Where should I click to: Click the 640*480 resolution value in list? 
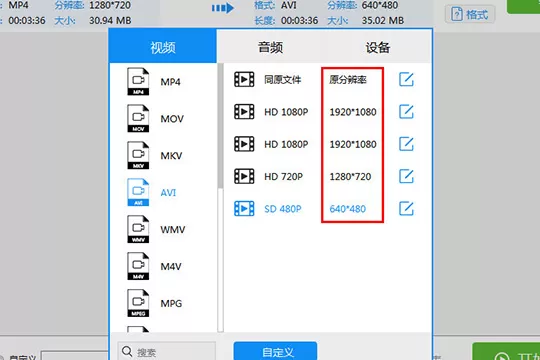(348, 209)
